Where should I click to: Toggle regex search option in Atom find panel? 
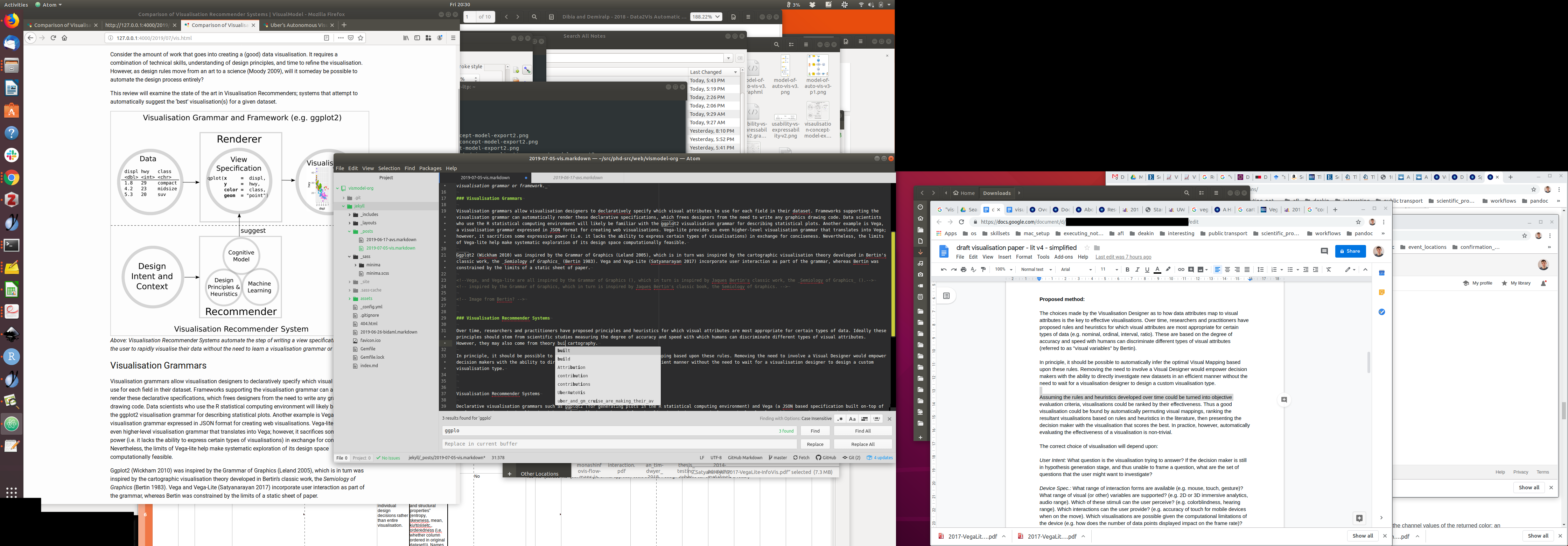pyautogui.click(x=840, y=419)
